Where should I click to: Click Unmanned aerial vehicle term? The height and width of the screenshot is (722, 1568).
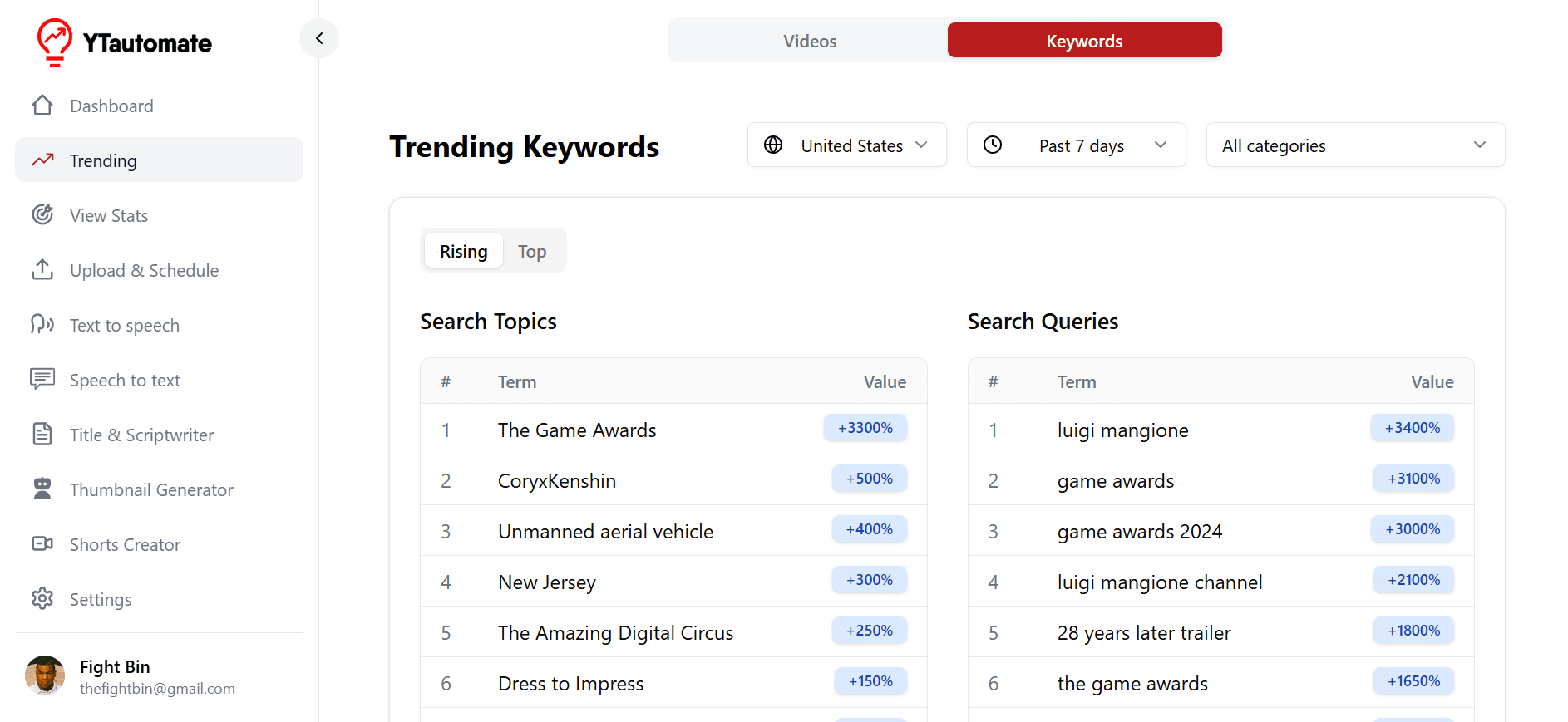[x=605, y=531]
